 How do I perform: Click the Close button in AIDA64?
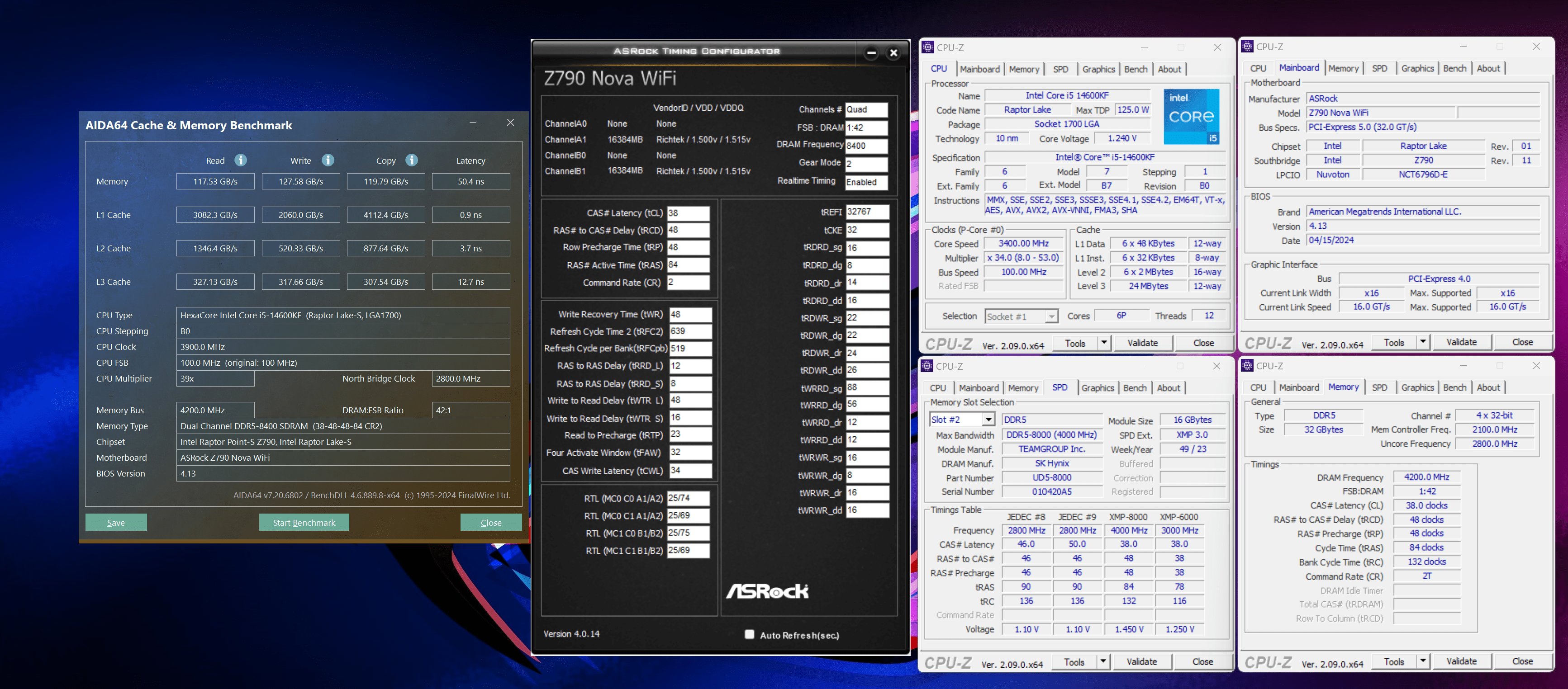(490, 522)
